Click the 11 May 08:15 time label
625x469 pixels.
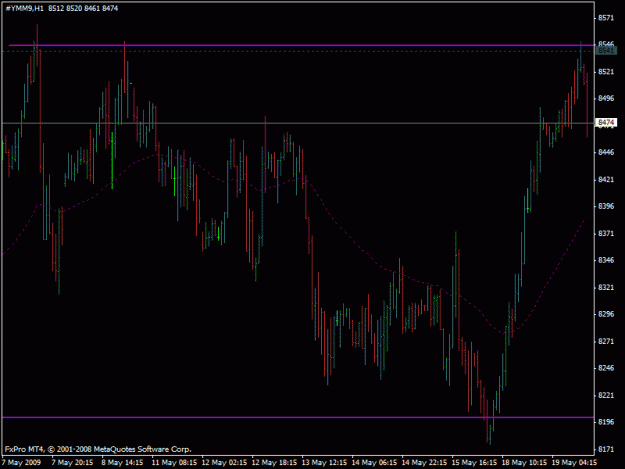[x=174, y=462]
